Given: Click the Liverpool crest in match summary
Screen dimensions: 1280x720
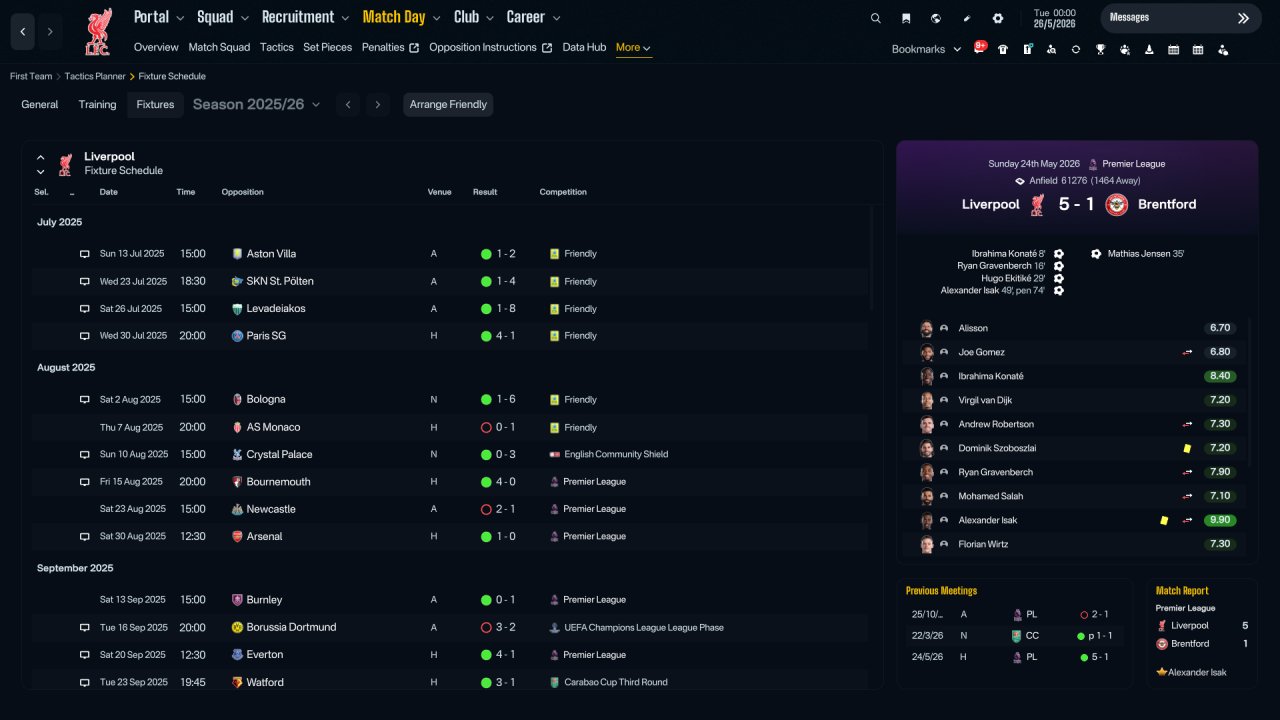Looking at the screenshot, I should (1037, 204).
